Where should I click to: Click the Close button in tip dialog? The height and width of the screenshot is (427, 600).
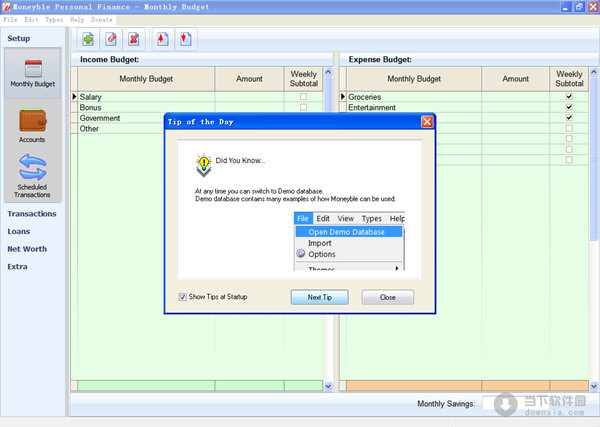tap(388, 297)
